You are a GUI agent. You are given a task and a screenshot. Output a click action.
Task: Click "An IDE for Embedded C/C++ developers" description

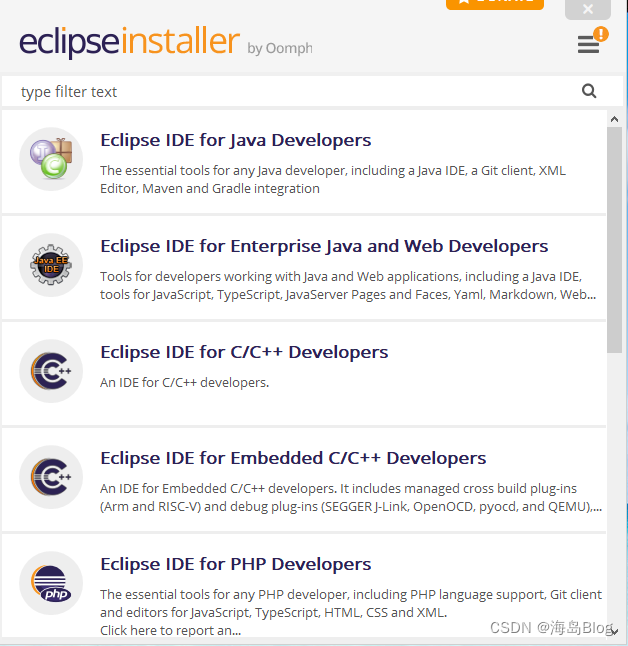(x=351, y=497)
